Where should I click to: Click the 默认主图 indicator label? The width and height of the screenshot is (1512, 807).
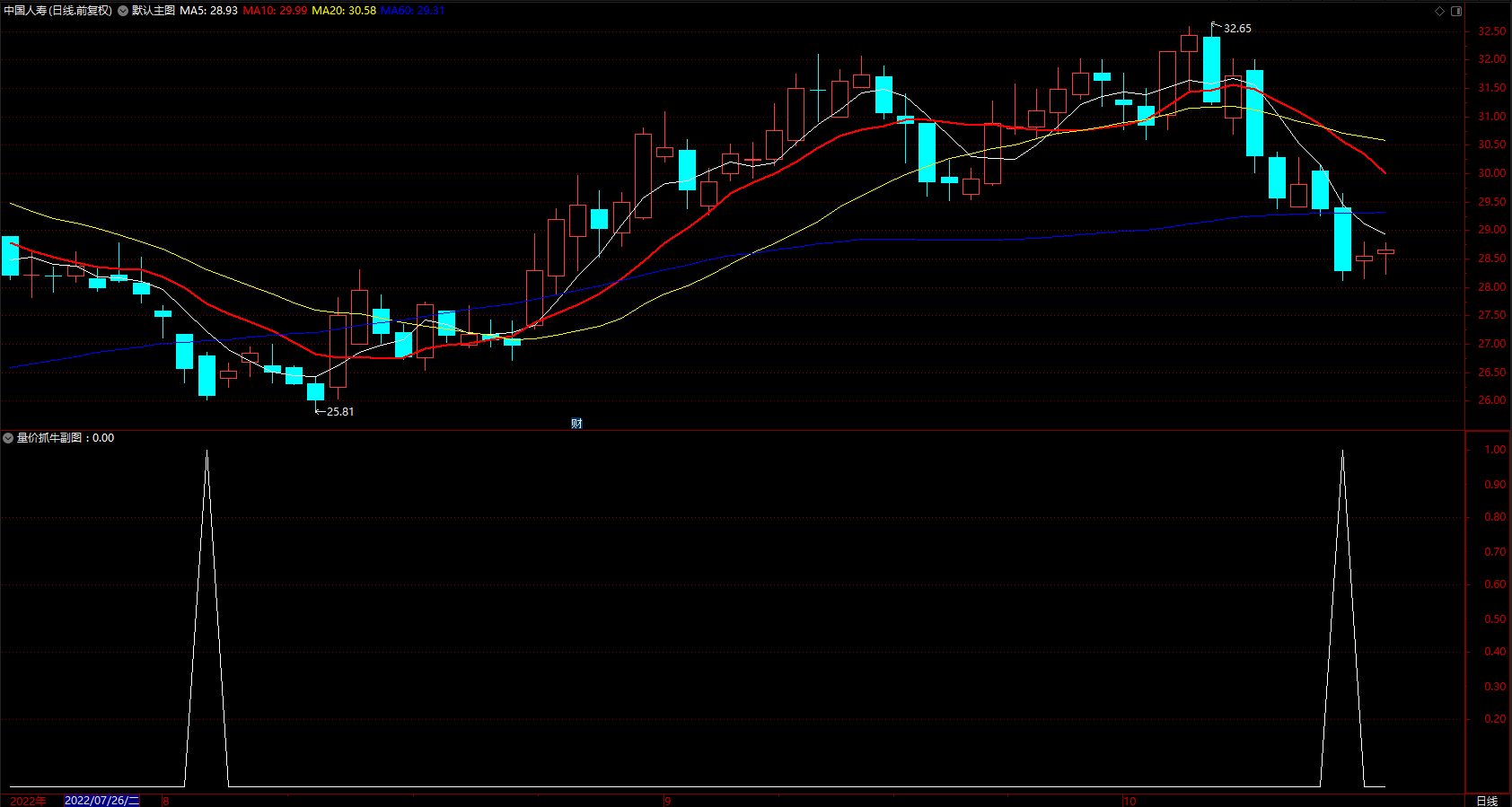point(154,11)
